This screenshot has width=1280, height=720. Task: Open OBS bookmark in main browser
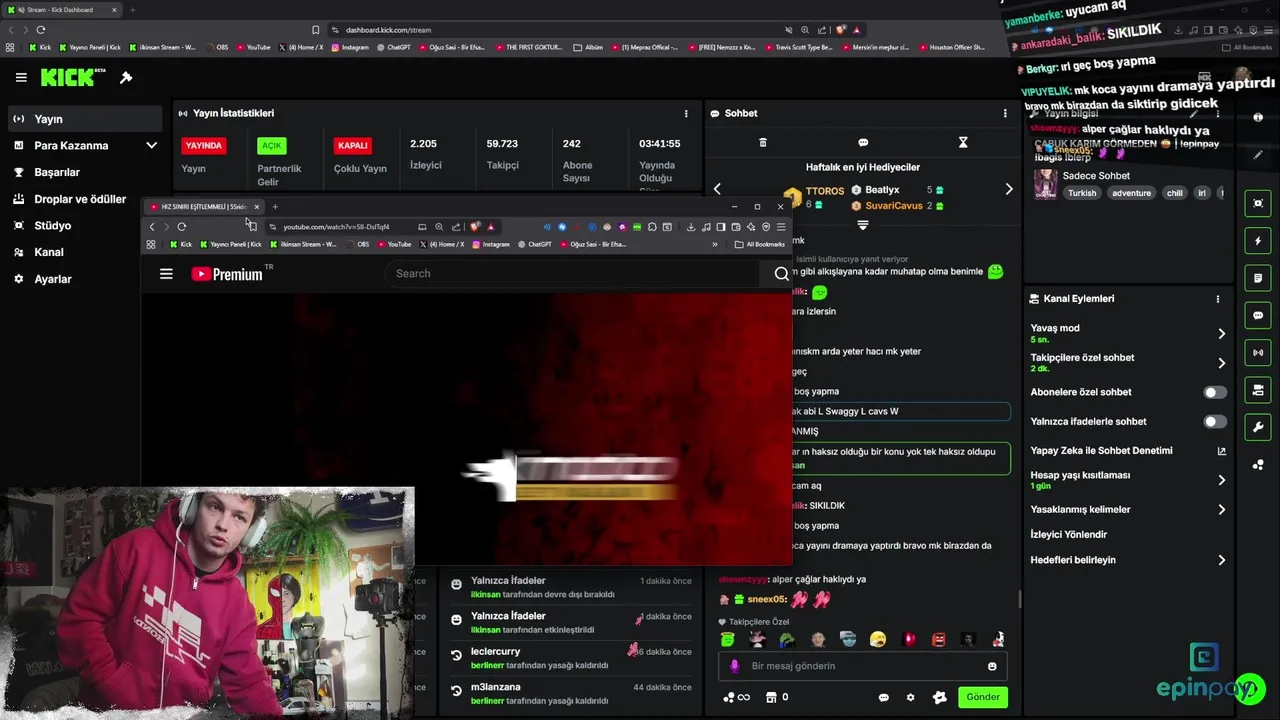[x=217, y=47]
